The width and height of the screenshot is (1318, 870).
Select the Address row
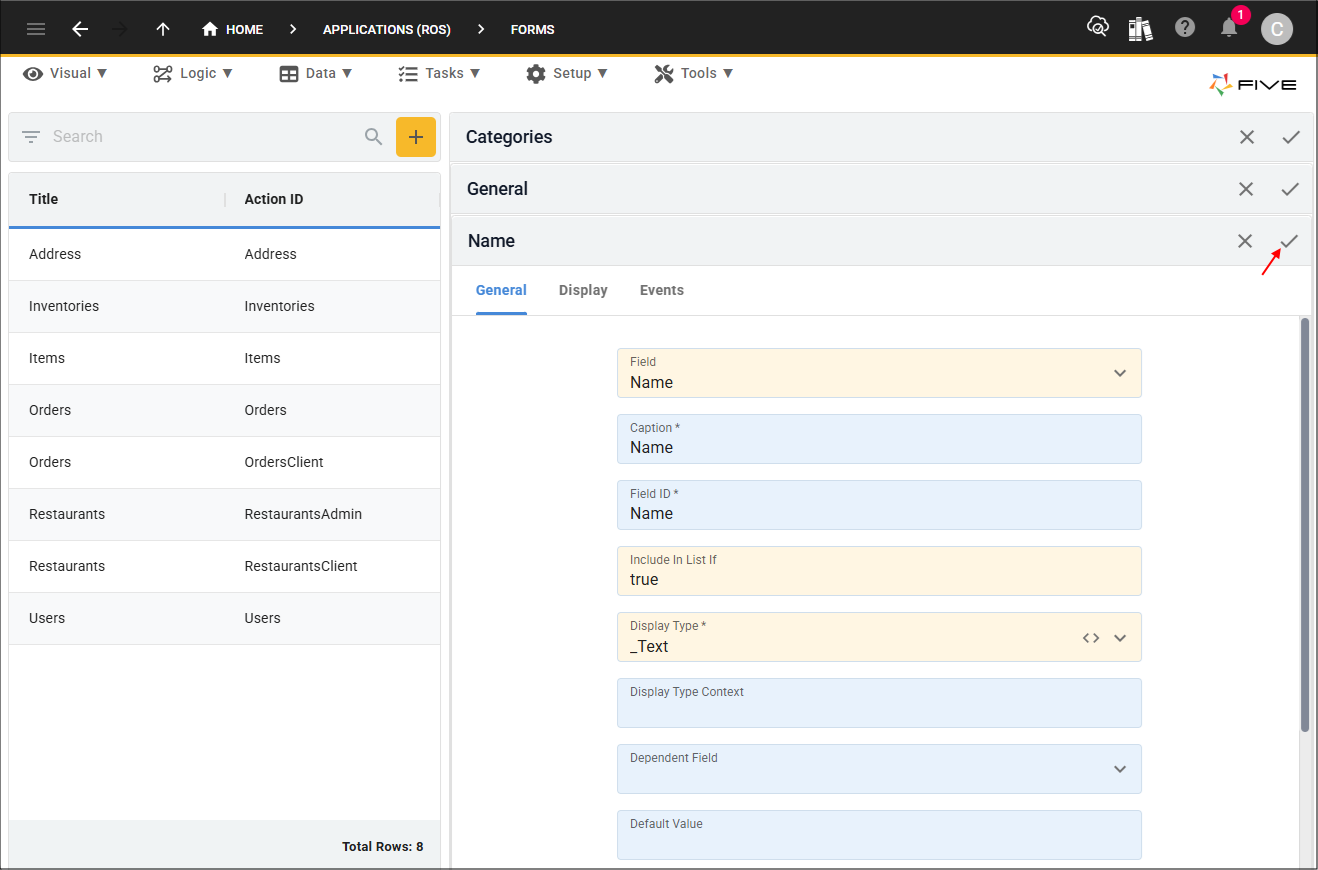click(224, 254)
